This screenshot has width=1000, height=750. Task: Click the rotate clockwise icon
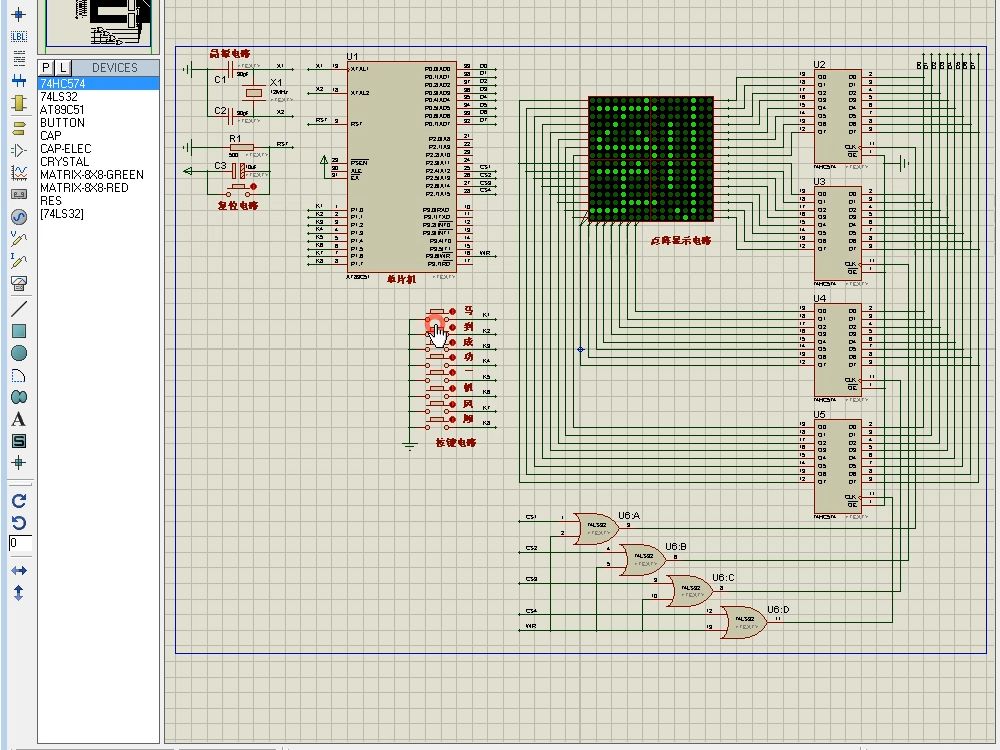click(18, 500)
